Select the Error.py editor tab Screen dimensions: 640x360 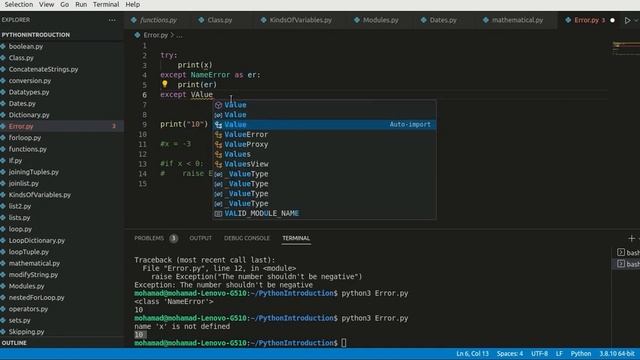pyautogui.click(x=586, y=20)
